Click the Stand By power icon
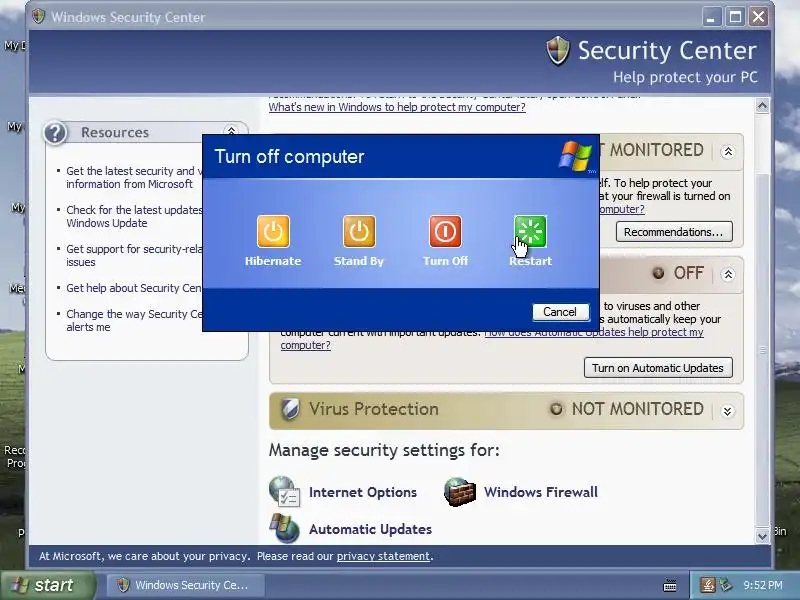Viewport: 800px width, 600px height. coord(359,231)
